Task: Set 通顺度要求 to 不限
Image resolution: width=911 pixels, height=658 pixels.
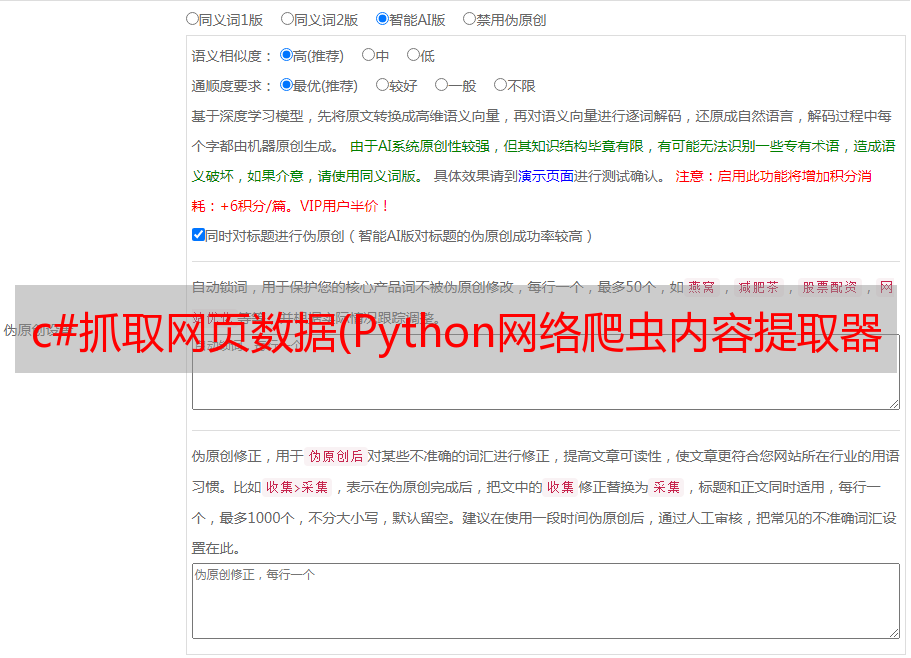Action: tap(500, 85)
